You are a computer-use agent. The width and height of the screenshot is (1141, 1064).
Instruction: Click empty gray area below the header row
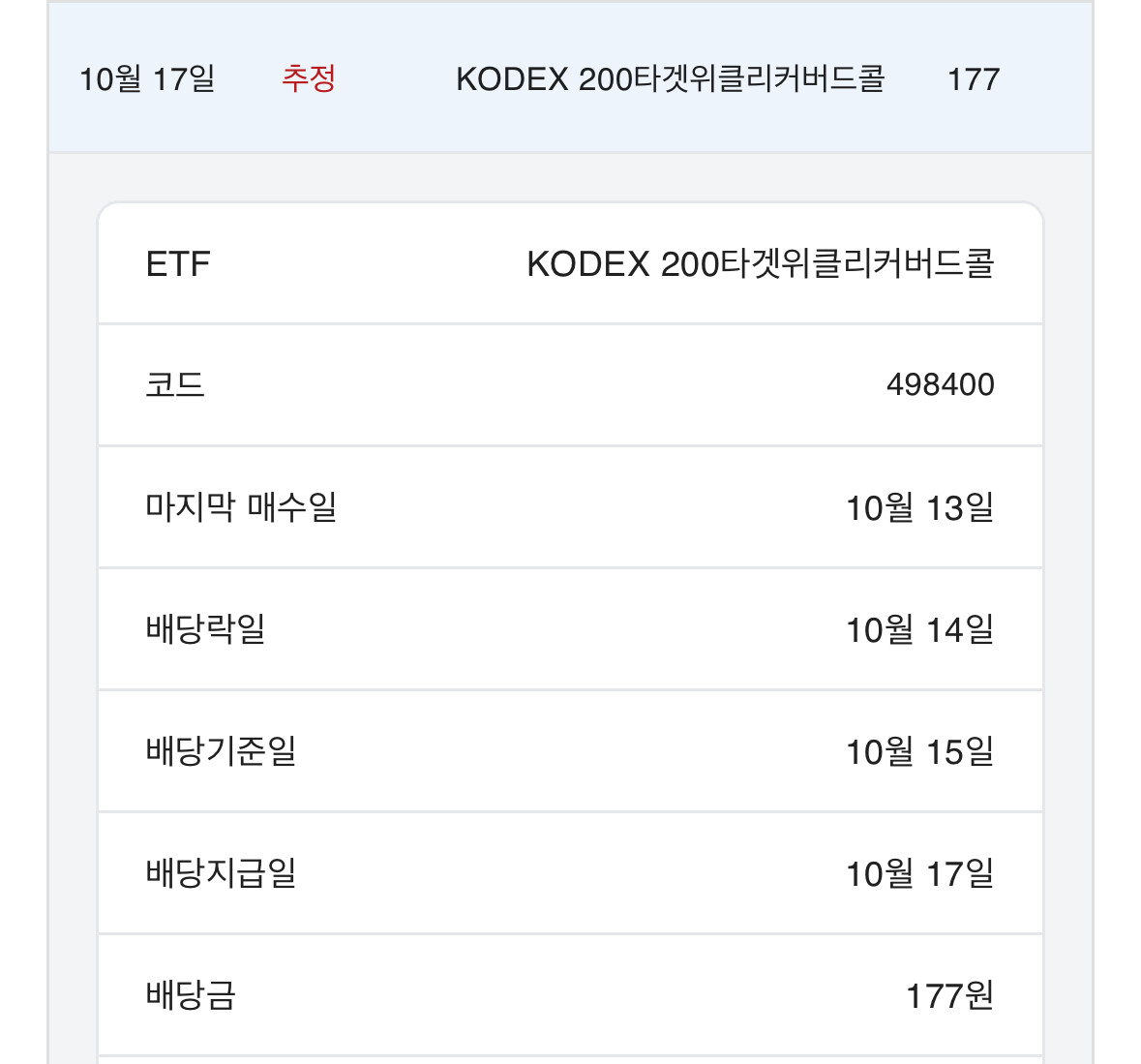pos(571,177)
